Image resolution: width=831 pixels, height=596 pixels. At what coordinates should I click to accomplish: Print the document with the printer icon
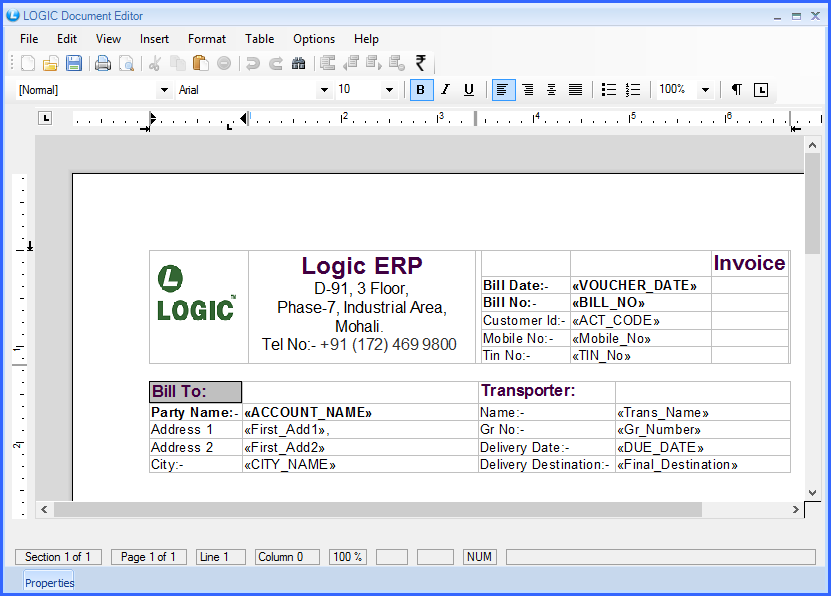[x=103, y=63]
